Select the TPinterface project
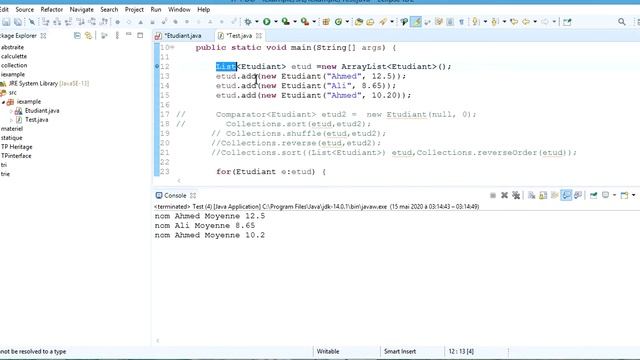 16,156
